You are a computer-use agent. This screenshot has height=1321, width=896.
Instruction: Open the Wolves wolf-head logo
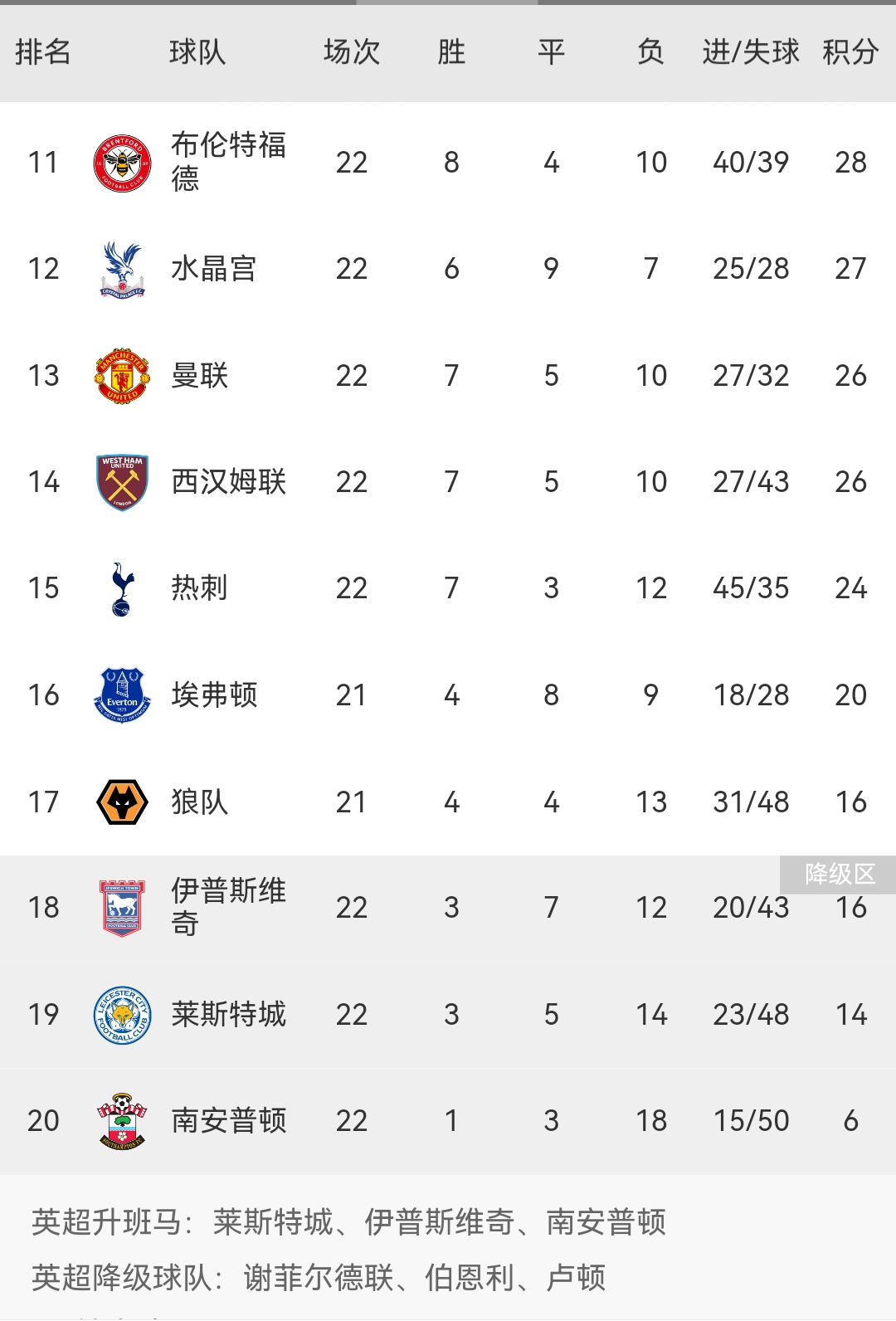click(x=122, y=802)
